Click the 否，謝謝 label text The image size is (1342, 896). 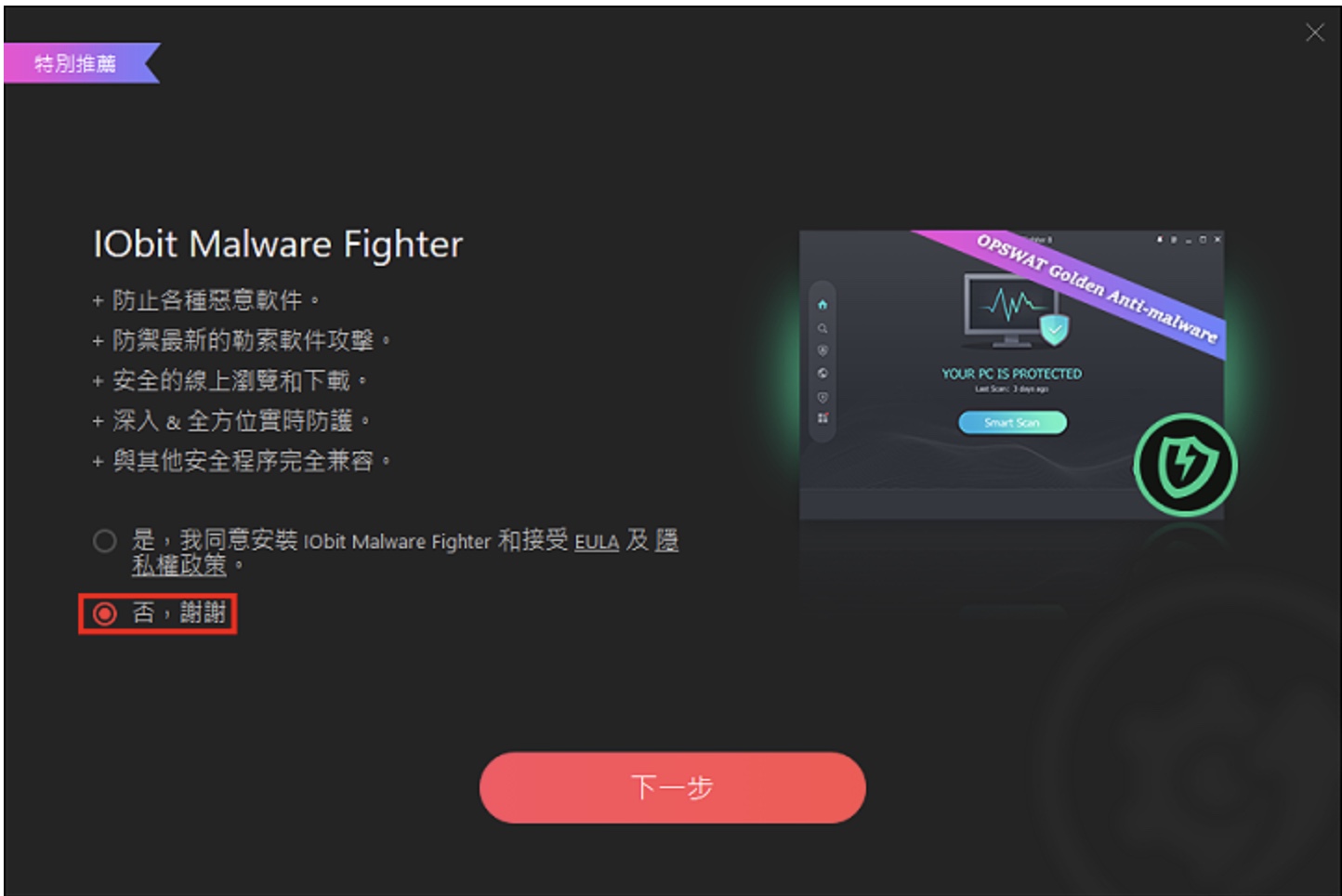point(179,613)
